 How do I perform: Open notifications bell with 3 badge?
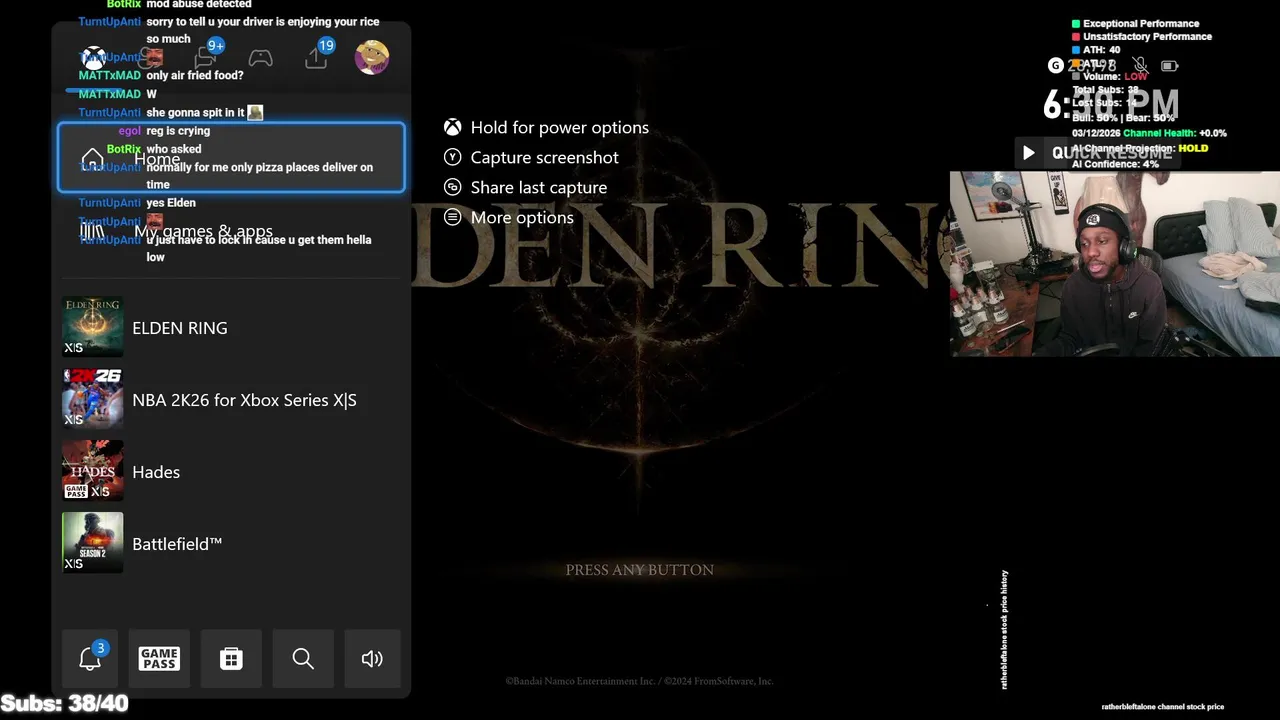(90, 658)
